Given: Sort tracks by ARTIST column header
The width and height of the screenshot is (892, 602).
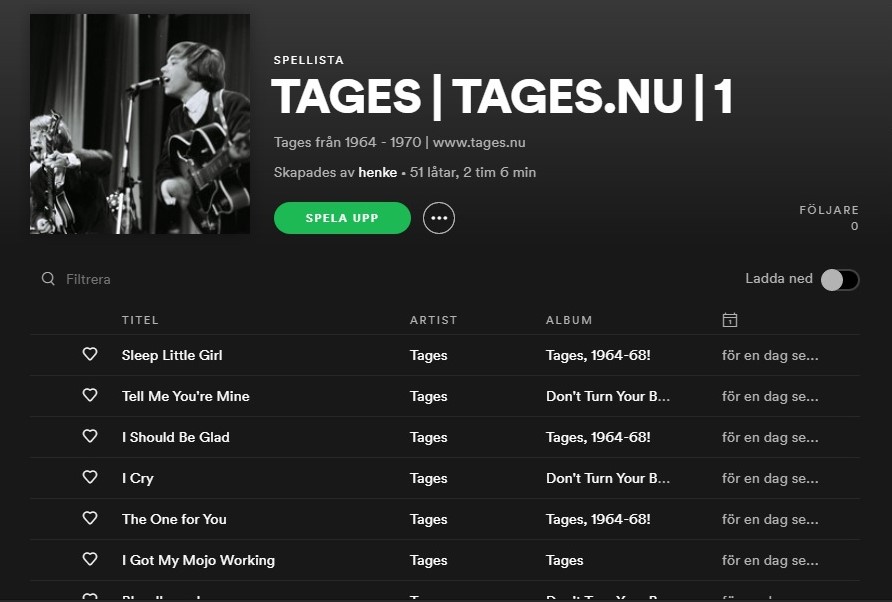Looking at the screenshot, I should [433, 320].
